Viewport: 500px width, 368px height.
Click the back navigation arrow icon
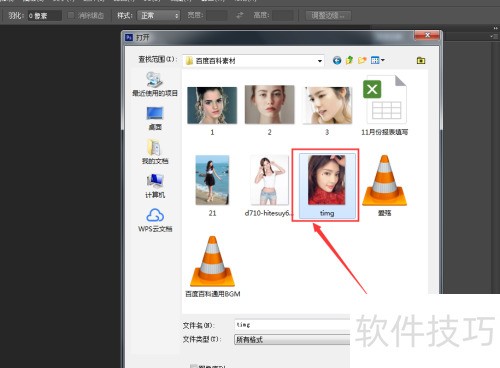[x=337, y=60]
